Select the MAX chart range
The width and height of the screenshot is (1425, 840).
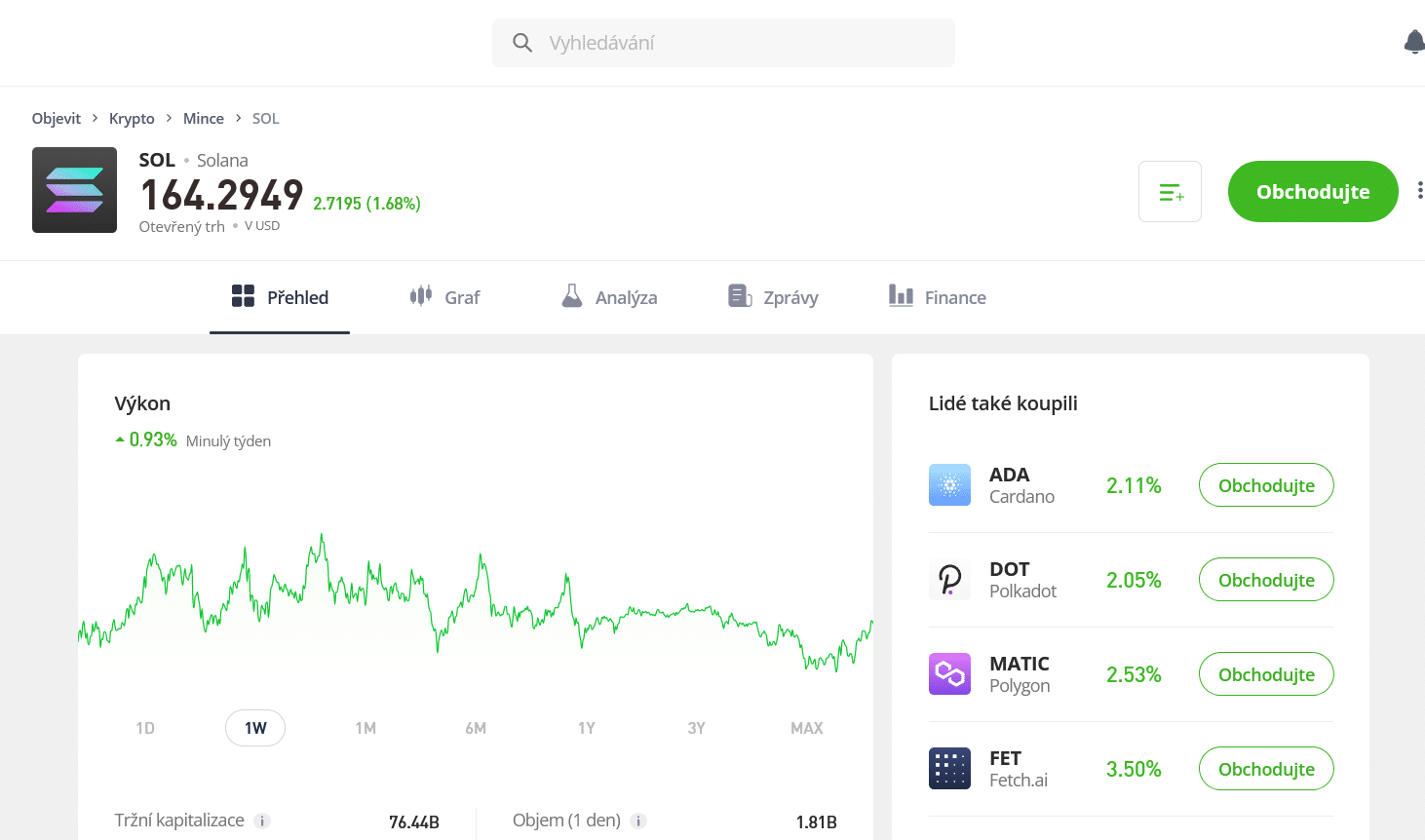point(807,728)
